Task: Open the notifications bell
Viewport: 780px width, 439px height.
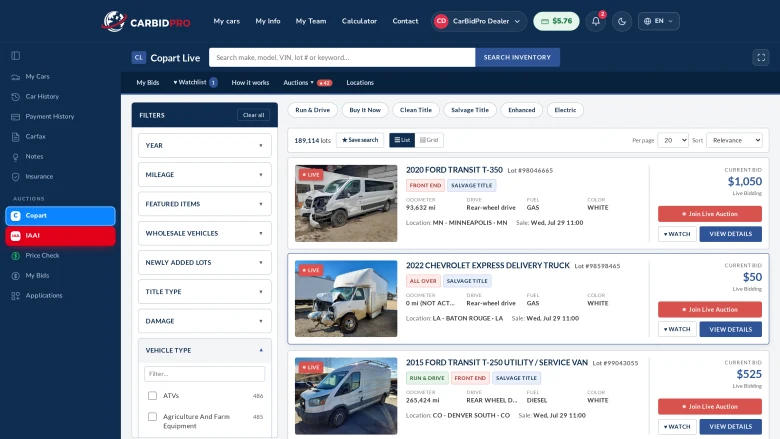Action: tap(595, 21)
